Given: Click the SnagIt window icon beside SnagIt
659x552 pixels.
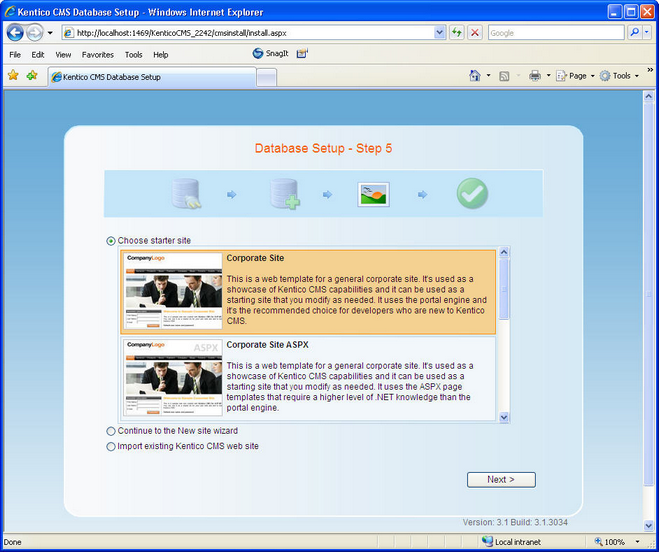Looking at the screenshot, I should click(x=302, y=53).
